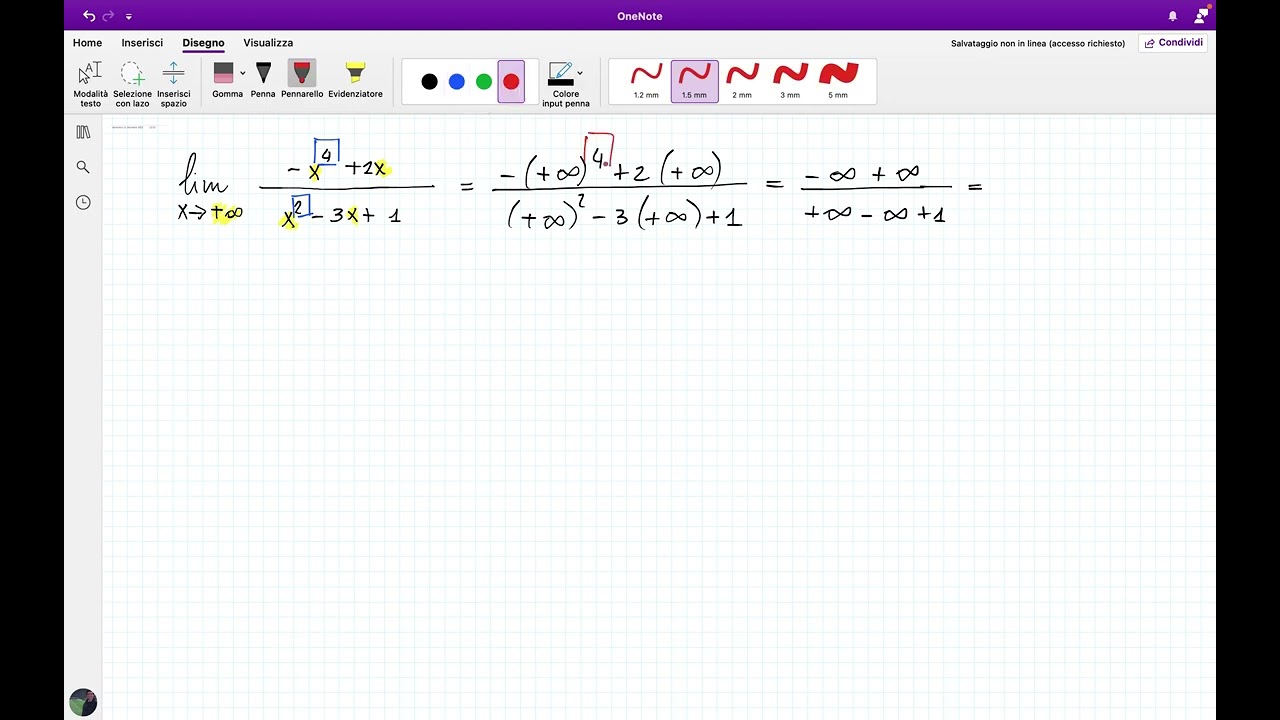The width and height of the screenshot is (1280, 720).
Task: Set stroke thickness to 1.5 mm
Action: 694,81
